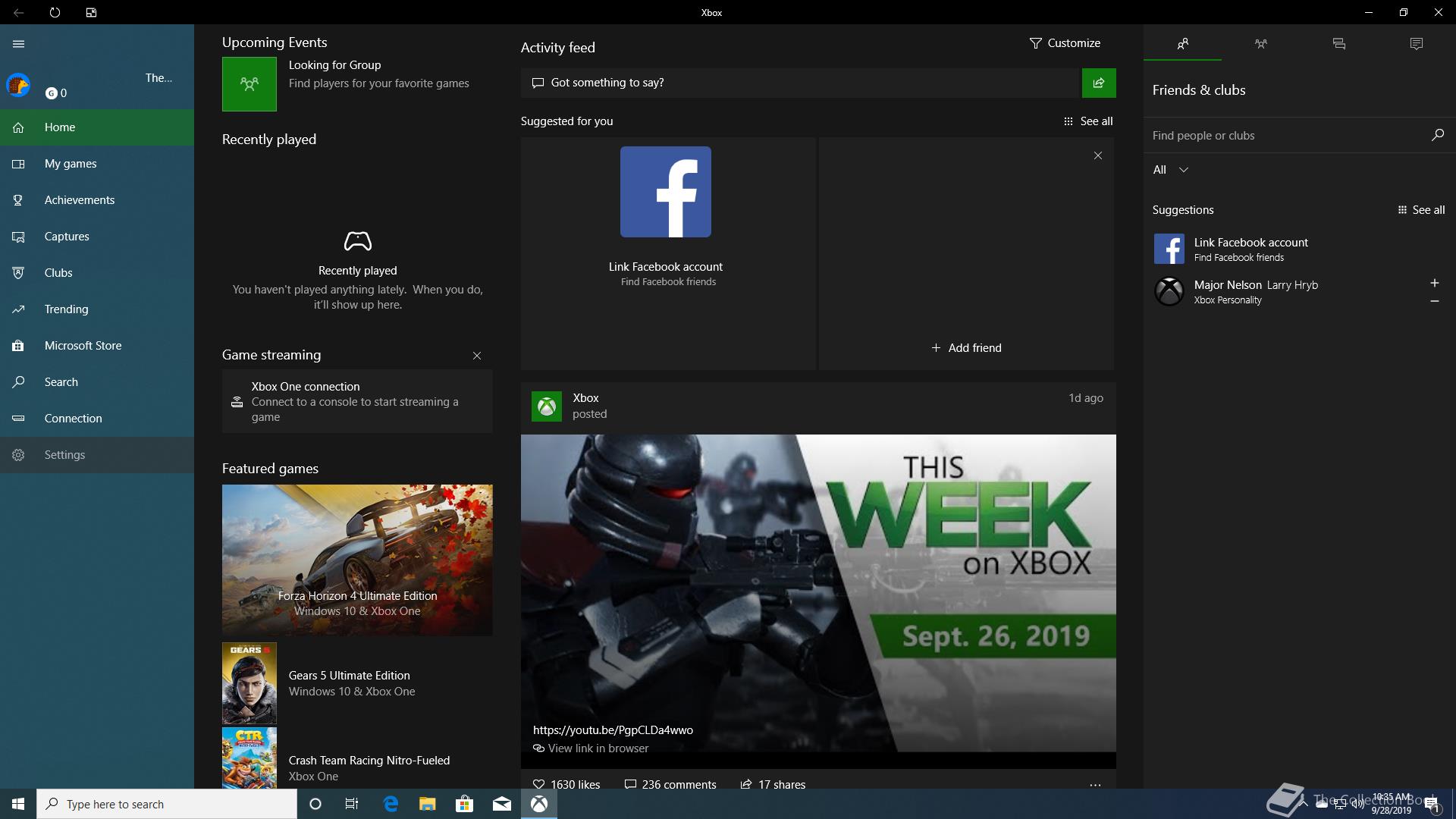The image size is (1456, 819).
Task: Click See all in Suggestions panel
Action: tap(1422, 210)
